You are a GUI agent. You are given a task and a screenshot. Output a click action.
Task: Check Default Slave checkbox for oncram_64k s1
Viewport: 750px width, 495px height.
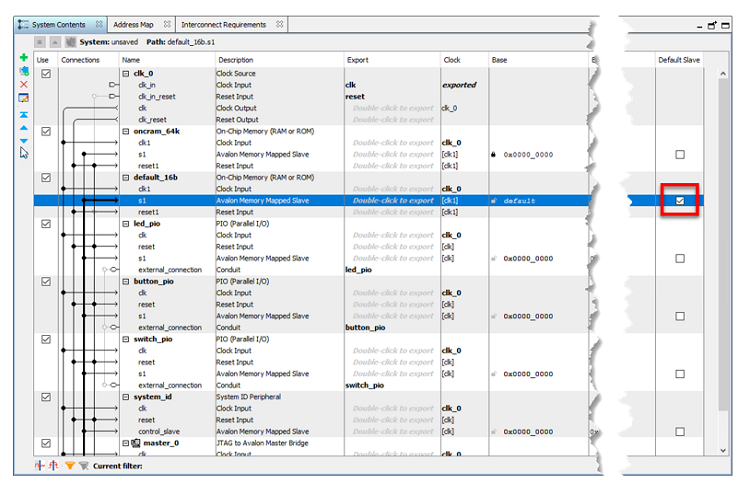pyautogui.click(x=680, y=154)
